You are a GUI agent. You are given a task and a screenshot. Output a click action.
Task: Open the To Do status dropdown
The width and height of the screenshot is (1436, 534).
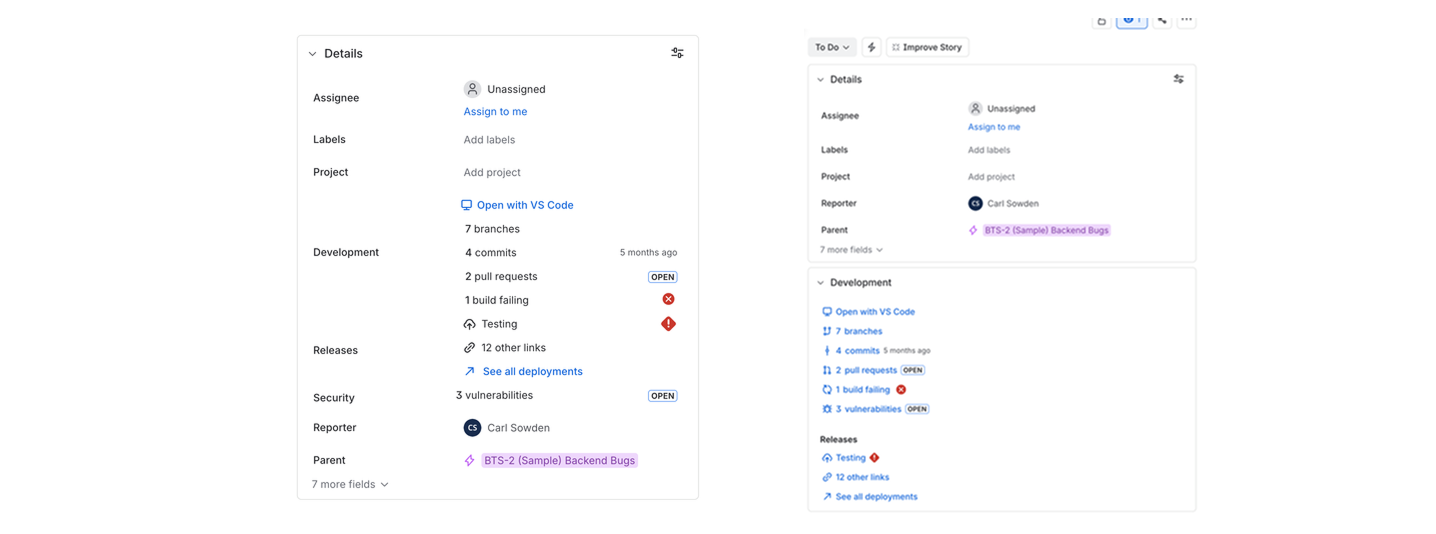click(x=831, y=47)
